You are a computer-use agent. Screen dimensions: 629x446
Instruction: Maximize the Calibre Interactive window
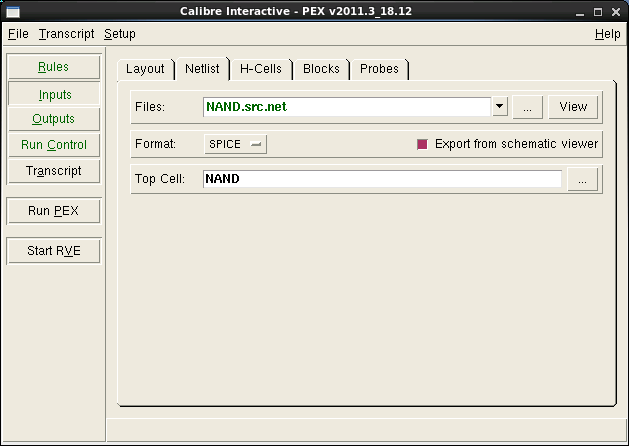pyautogui.click(x=598, y=12)
